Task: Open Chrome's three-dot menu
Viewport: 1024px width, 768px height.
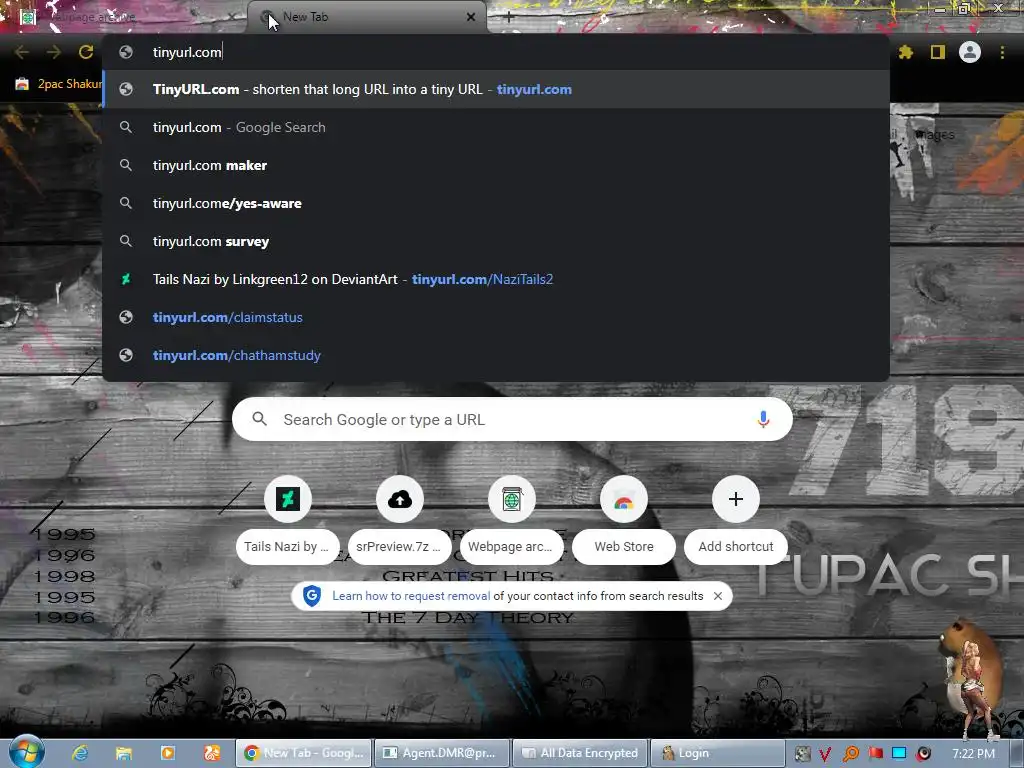Action: tap(1002, 52)
